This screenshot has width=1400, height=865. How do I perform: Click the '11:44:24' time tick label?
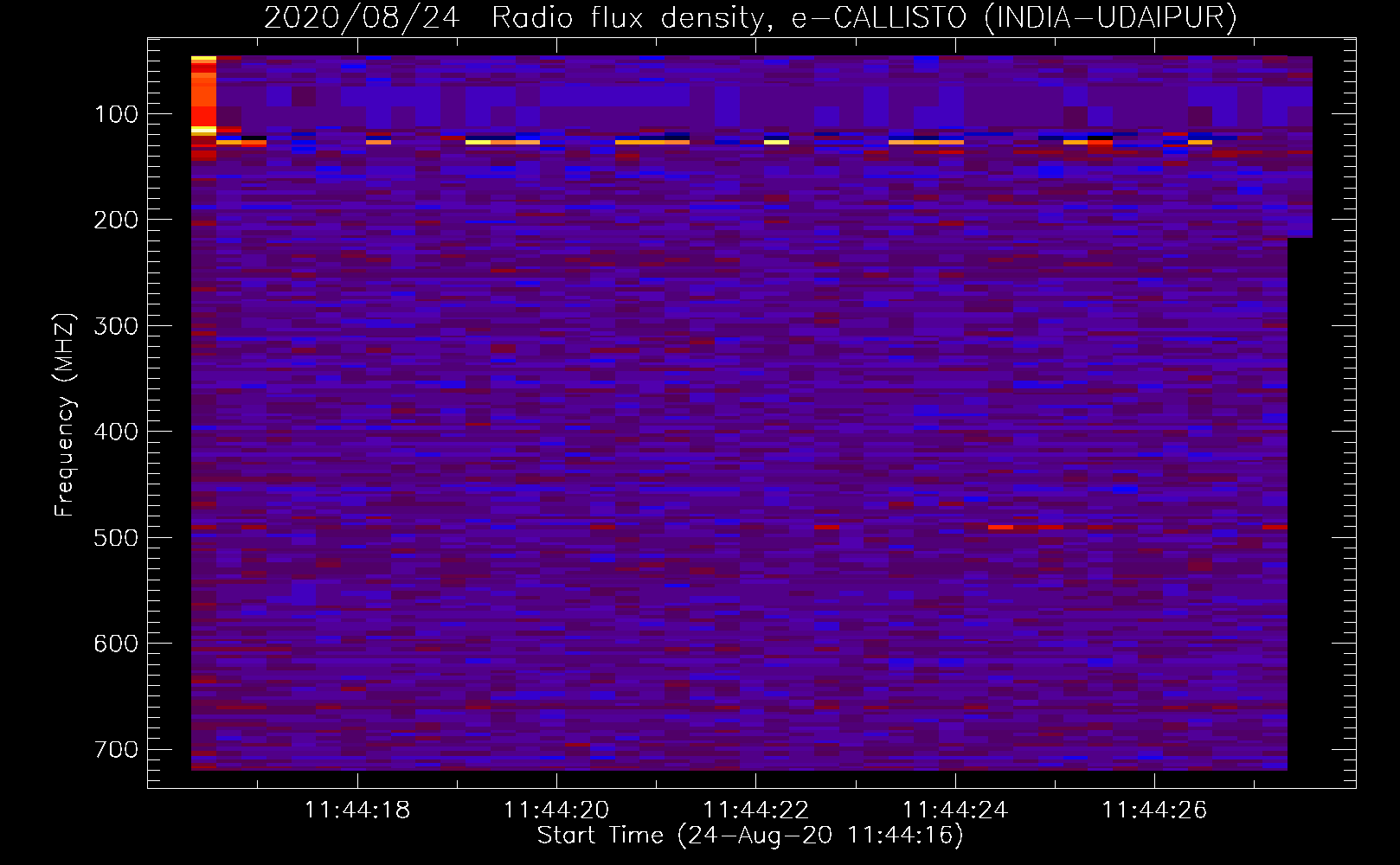coord(955,811)
